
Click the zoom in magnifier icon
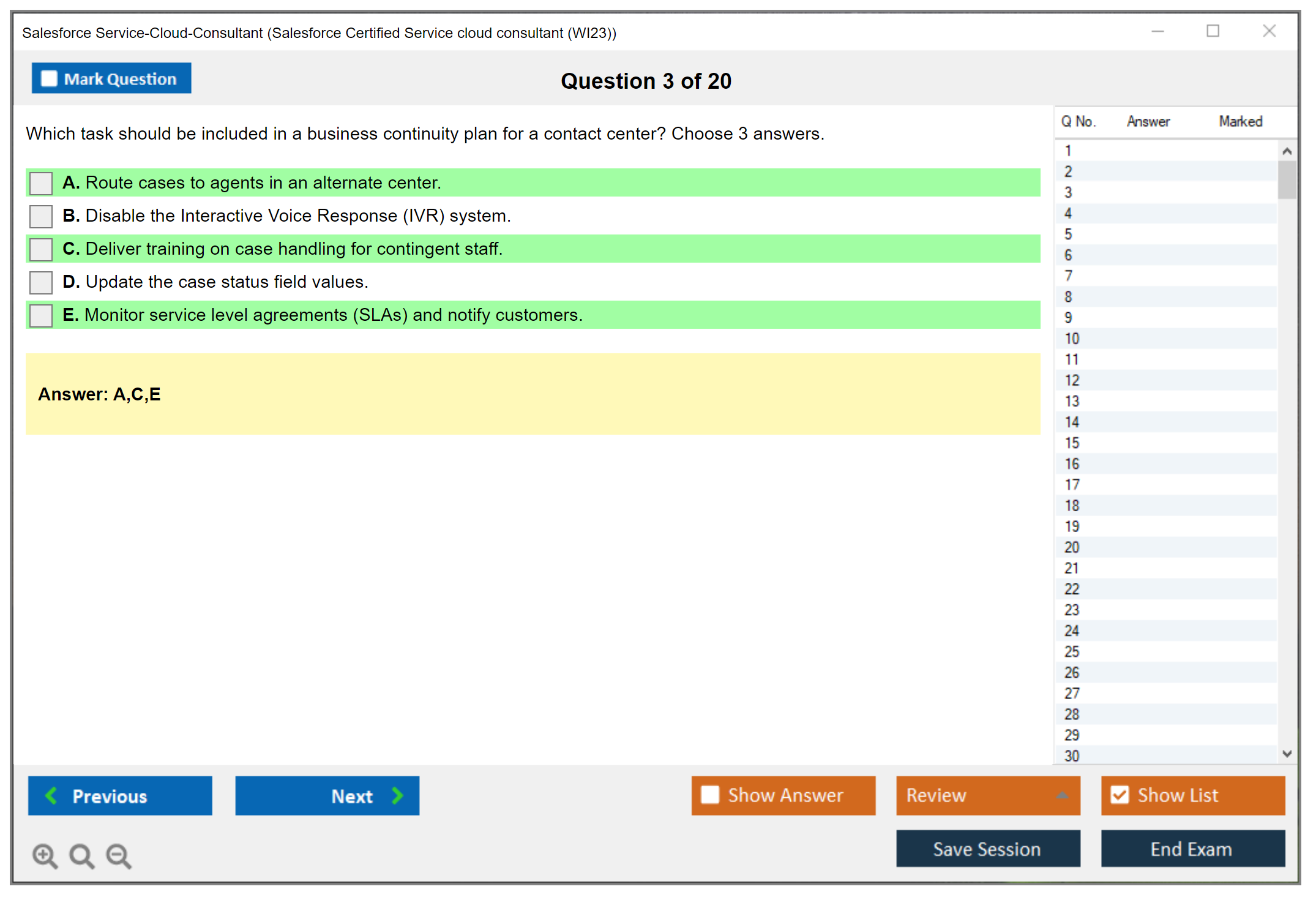[x=45, y=855]
